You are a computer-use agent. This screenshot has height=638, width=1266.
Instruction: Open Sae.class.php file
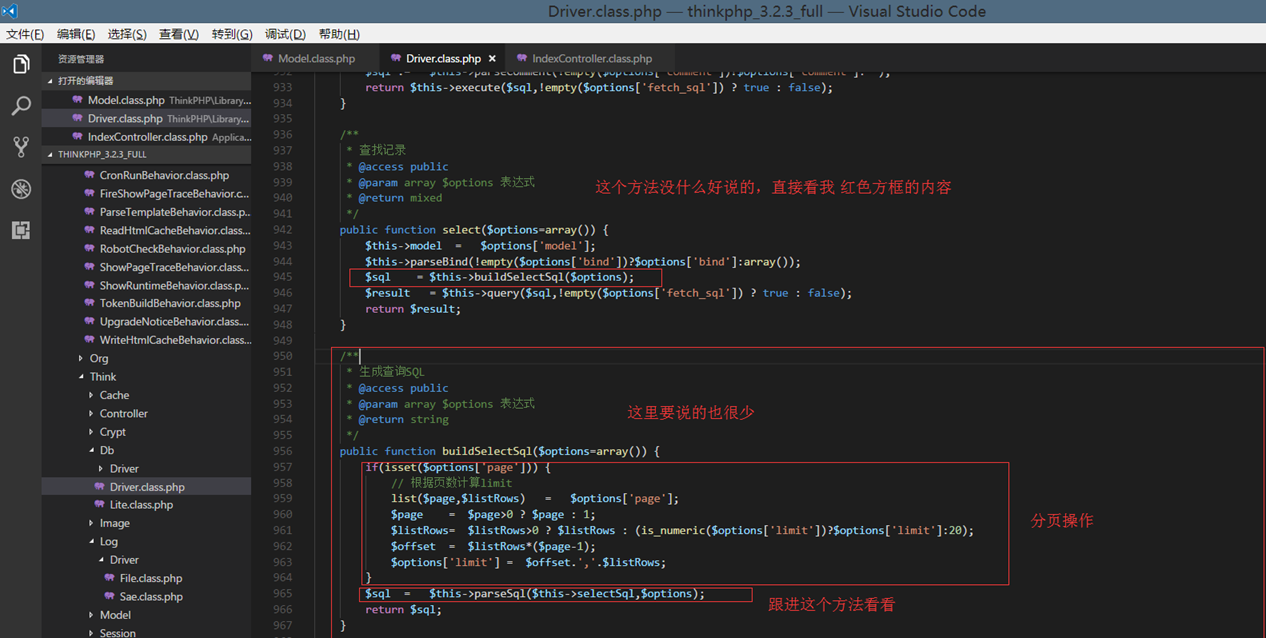pos(151,596)
